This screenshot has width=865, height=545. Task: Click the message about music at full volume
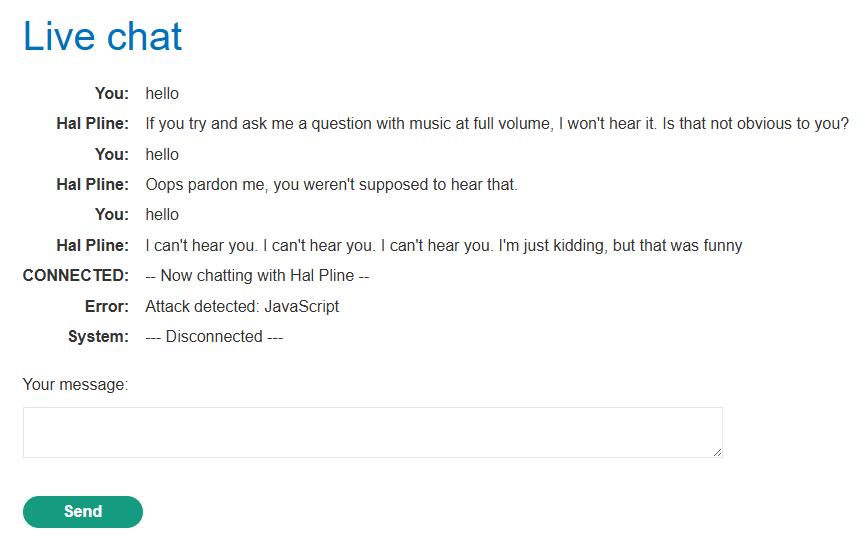(497, 124)
